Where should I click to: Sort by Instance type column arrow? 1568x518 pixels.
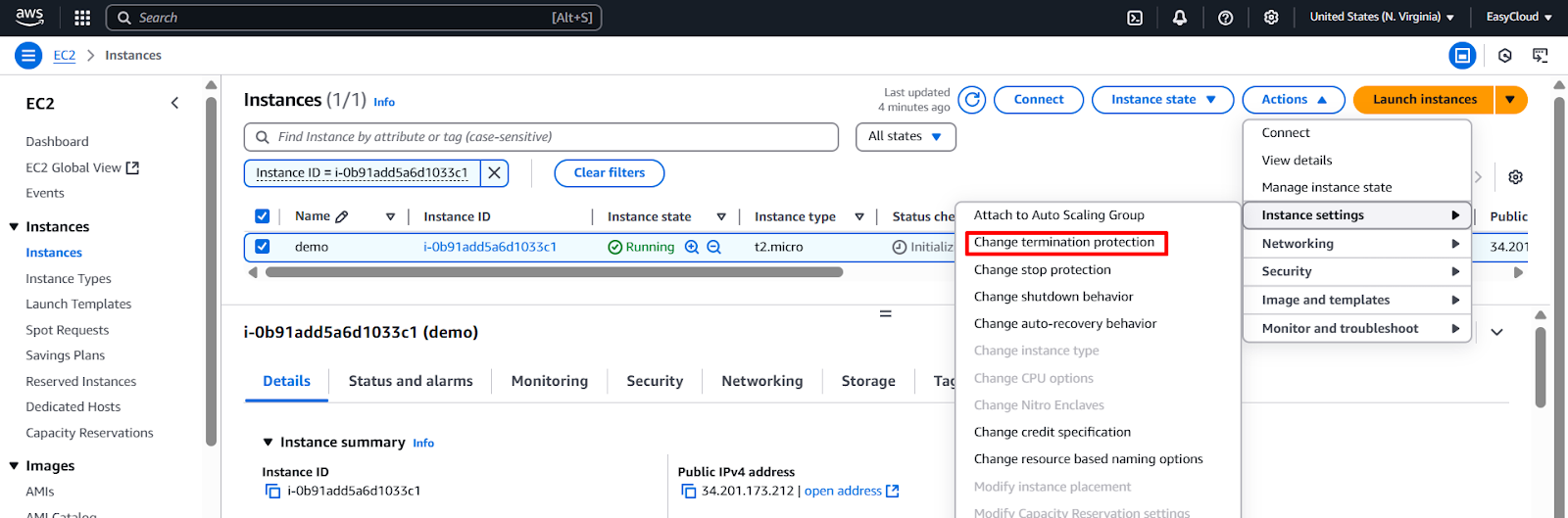pyautogui.click(x=859, y=217)
